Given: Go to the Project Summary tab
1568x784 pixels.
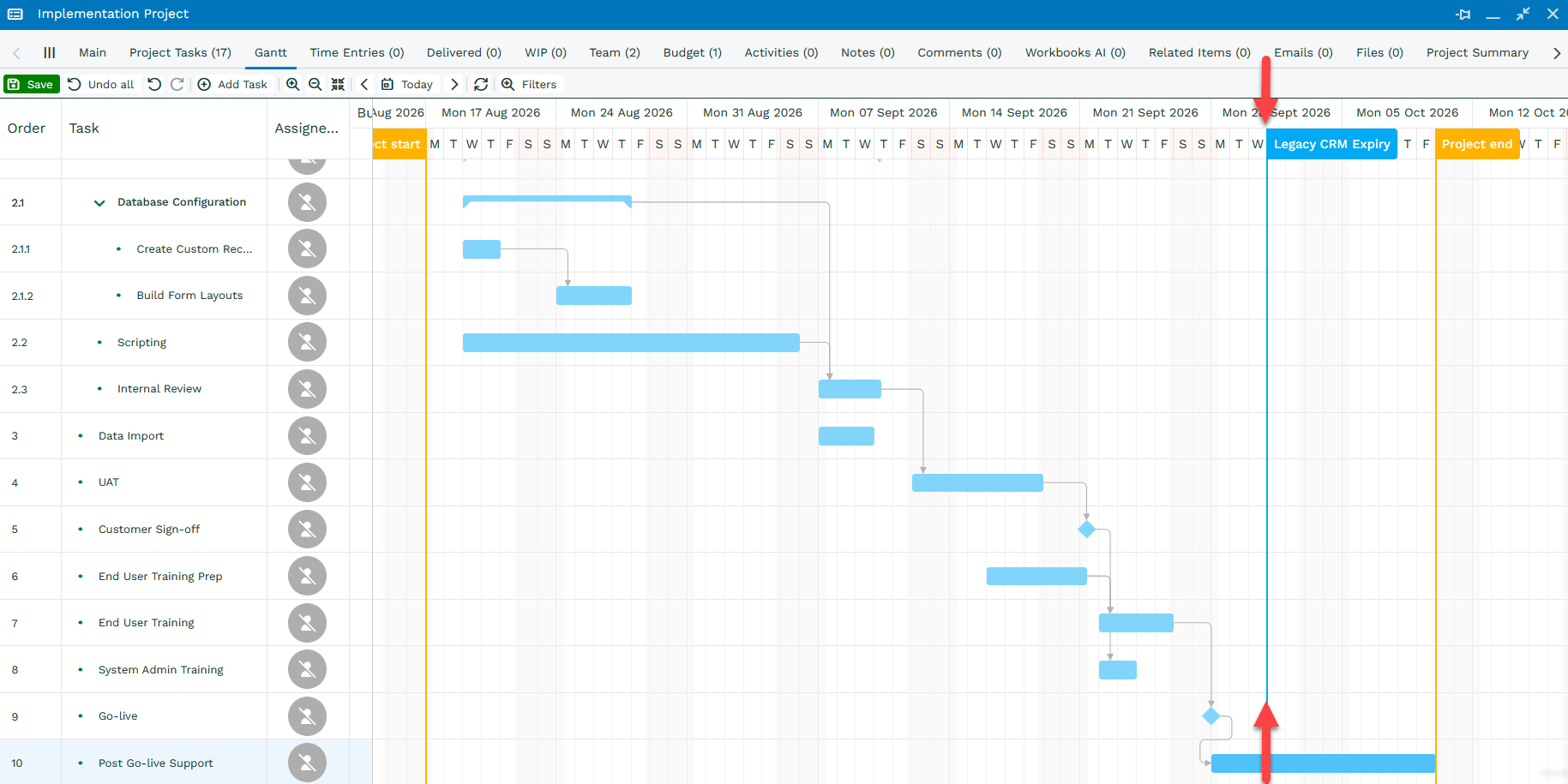Looking at the screenshot, I should (x=1477, y=52).
